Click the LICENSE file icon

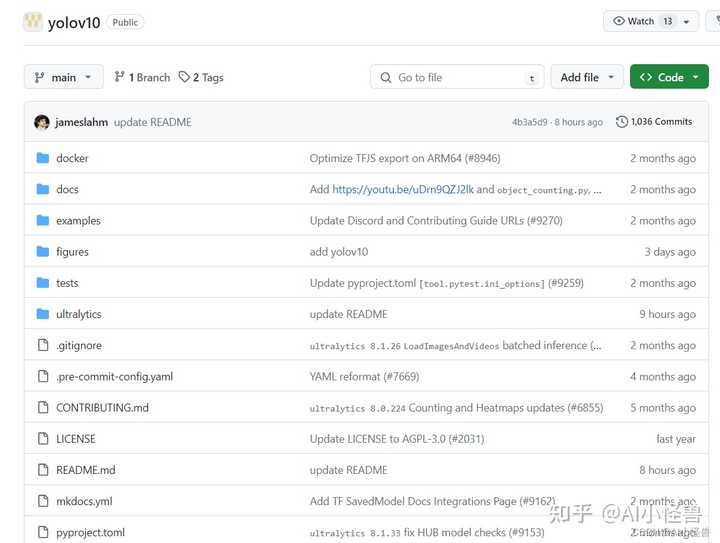point(43,438)
